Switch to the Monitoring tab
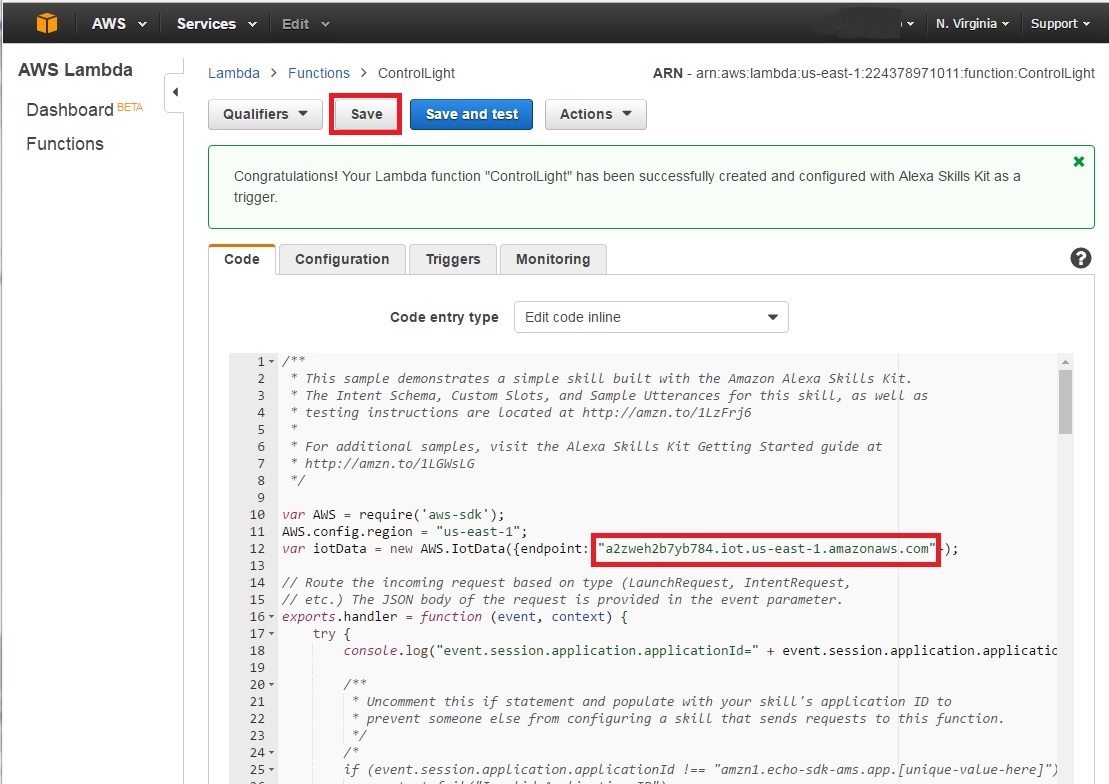Image resolution: width=1109 pixels, height=784 pixels. pos(553,259)
